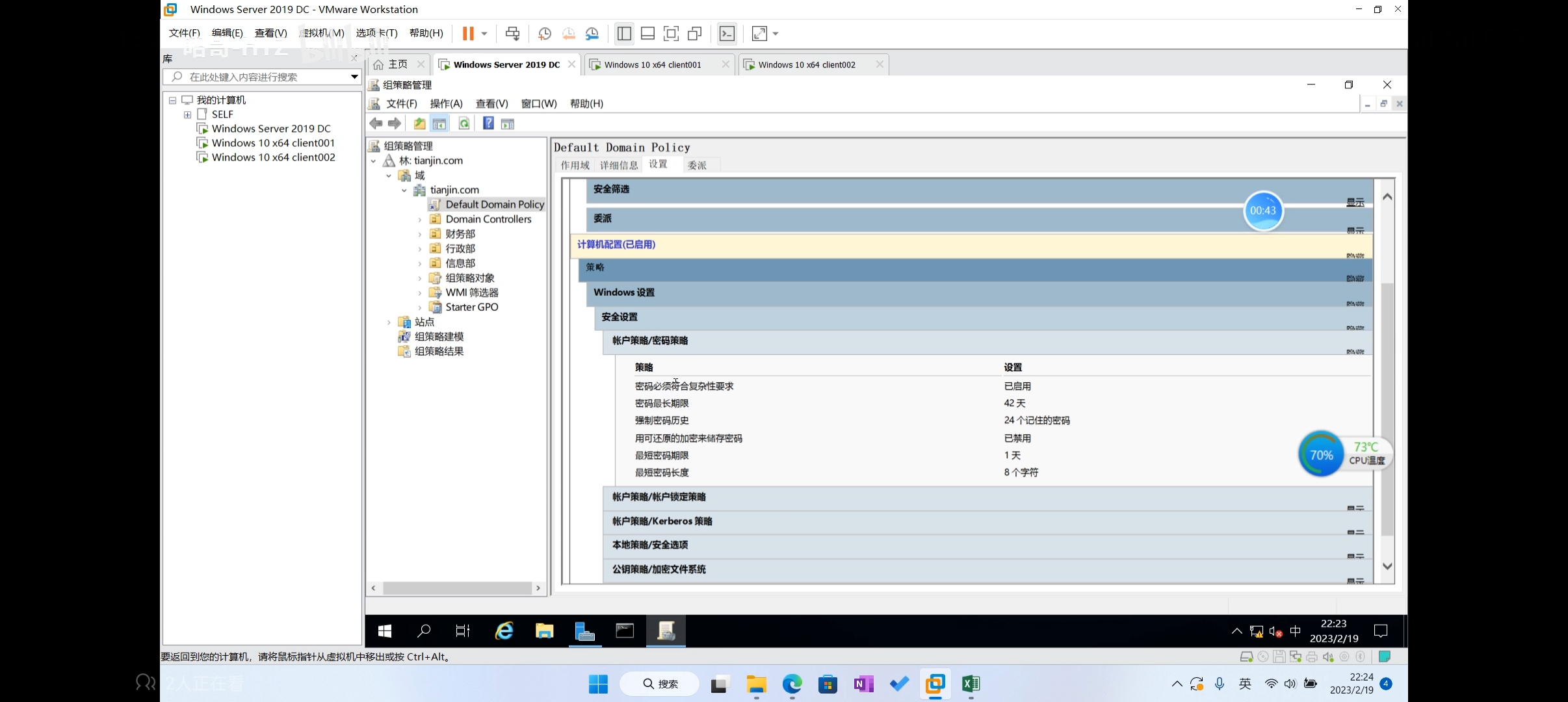This screenshot has height=702, width=1568.
Task: Expand the Domain Controllers container
Action: (x=420, y=220)
